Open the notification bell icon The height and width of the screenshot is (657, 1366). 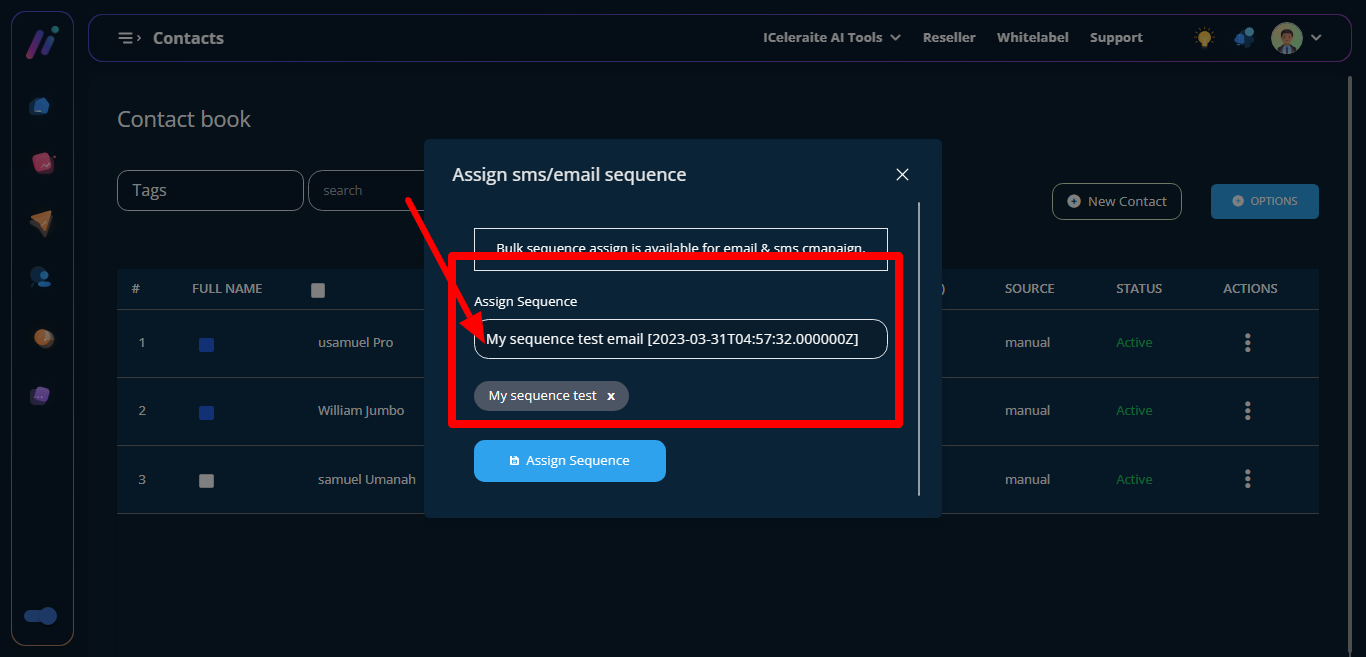click(x=1244, y=38)
